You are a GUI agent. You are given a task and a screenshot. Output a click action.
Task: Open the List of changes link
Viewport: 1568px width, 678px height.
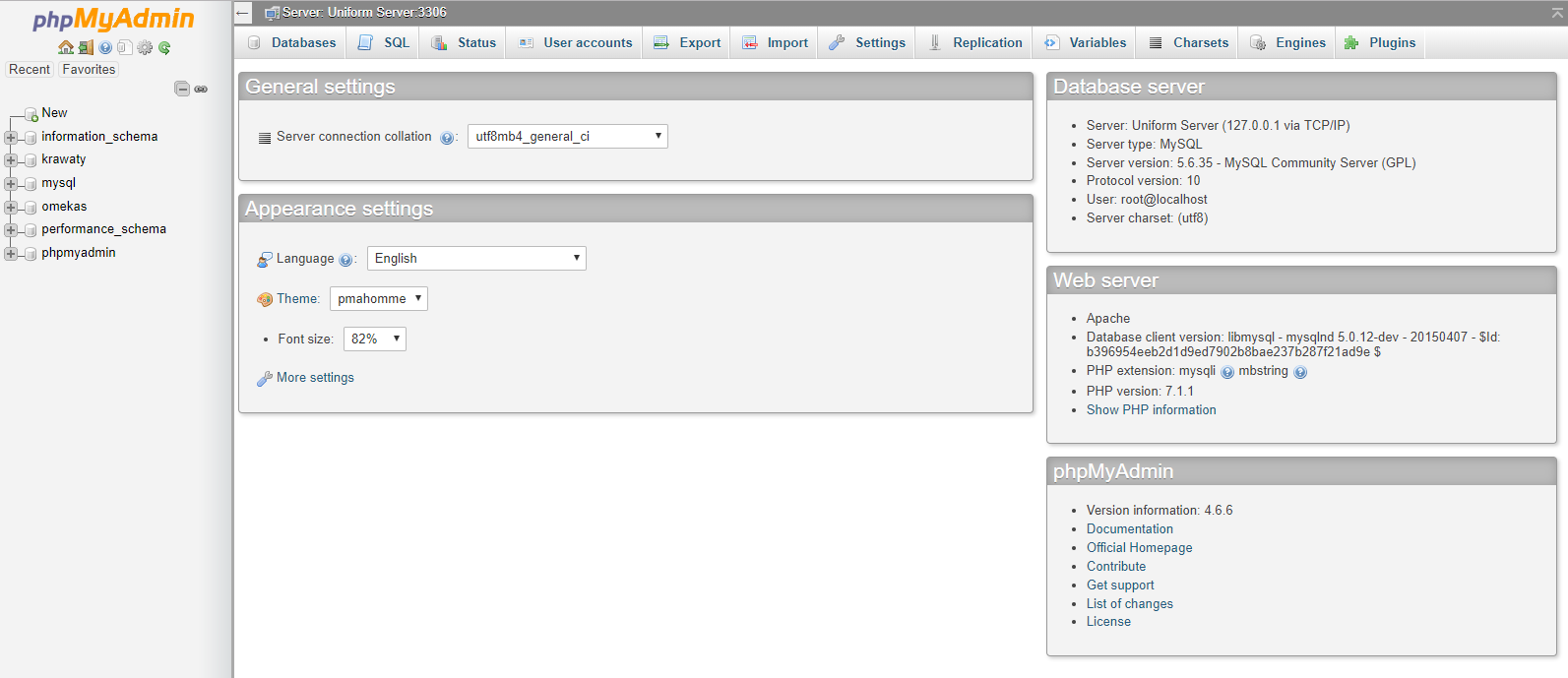coord(1130,604)
